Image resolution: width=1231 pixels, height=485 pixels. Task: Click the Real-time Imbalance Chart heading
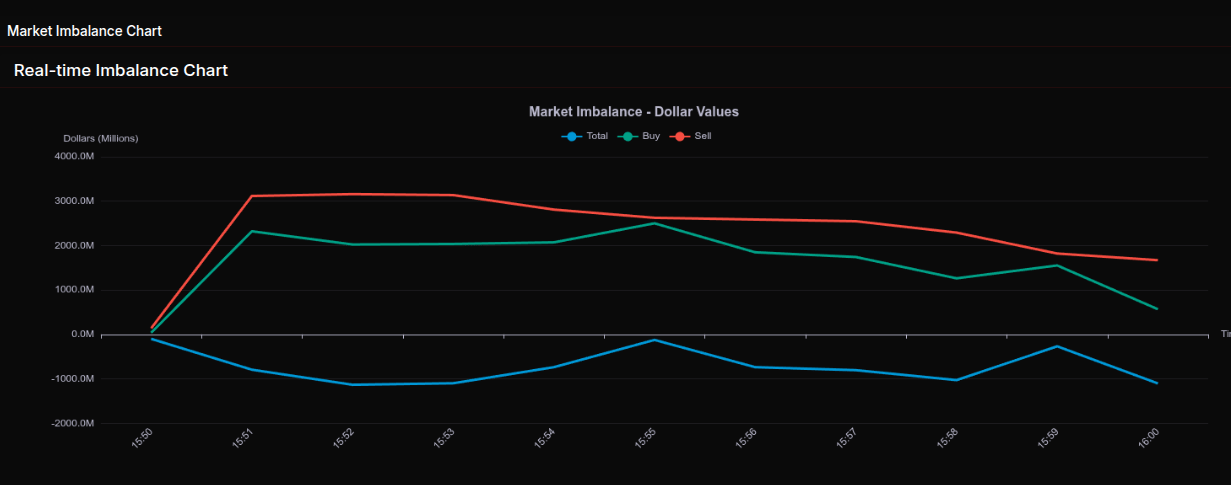point(121,71)
